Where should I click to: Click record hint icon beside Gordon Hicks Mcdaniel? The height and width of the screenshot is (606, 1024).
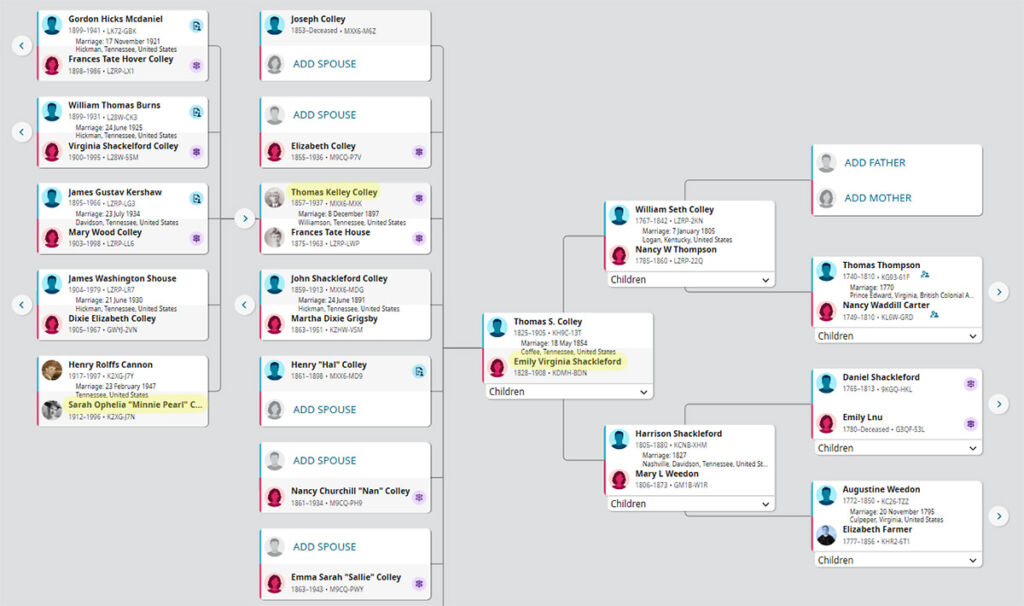196,26
